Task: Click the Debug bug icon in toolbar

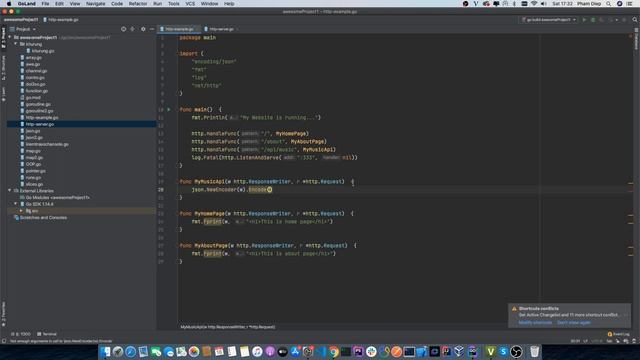Action: (593, 20)
